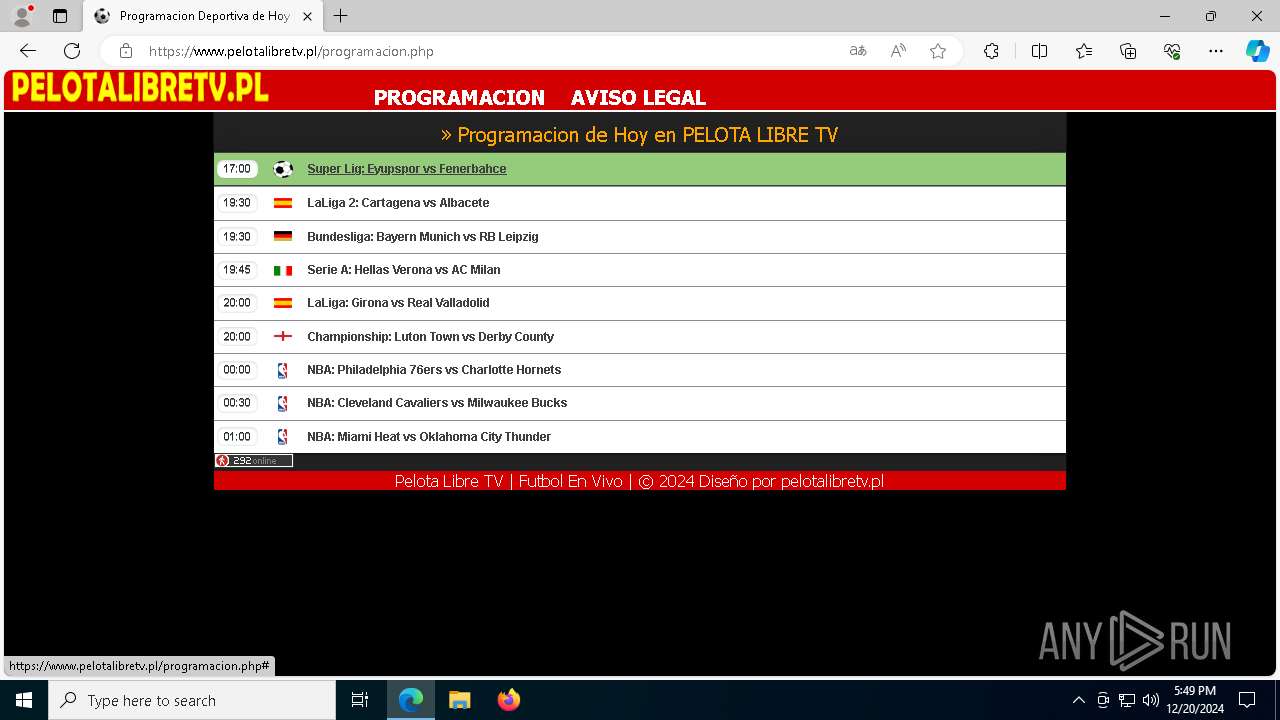
Task: Open the Windows Start menu
Action: click(x=24, y=700)
